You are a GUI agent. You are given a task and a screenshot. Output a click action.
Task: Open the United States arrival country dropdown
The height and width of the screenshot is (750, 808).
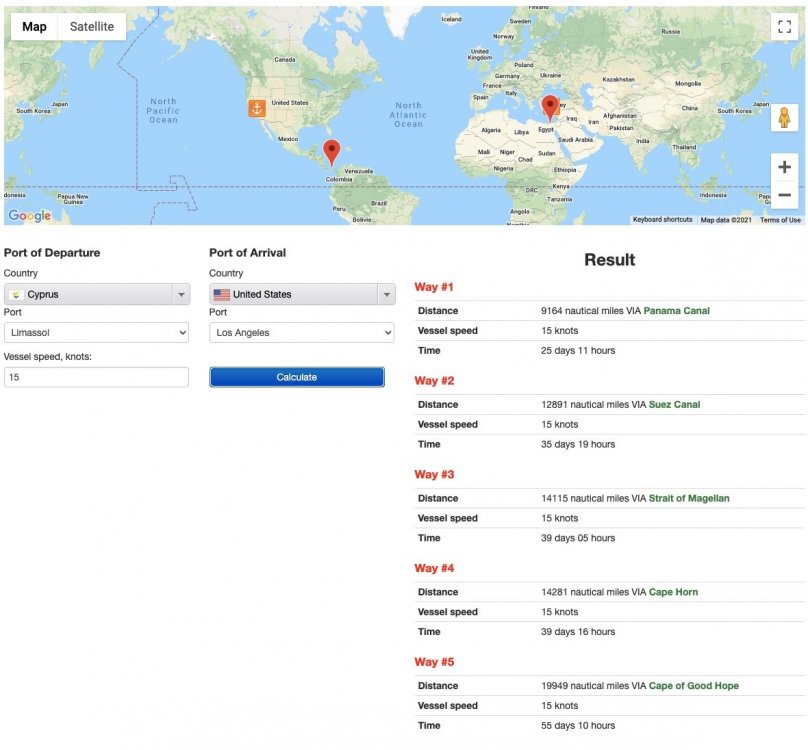coord(302,294)
